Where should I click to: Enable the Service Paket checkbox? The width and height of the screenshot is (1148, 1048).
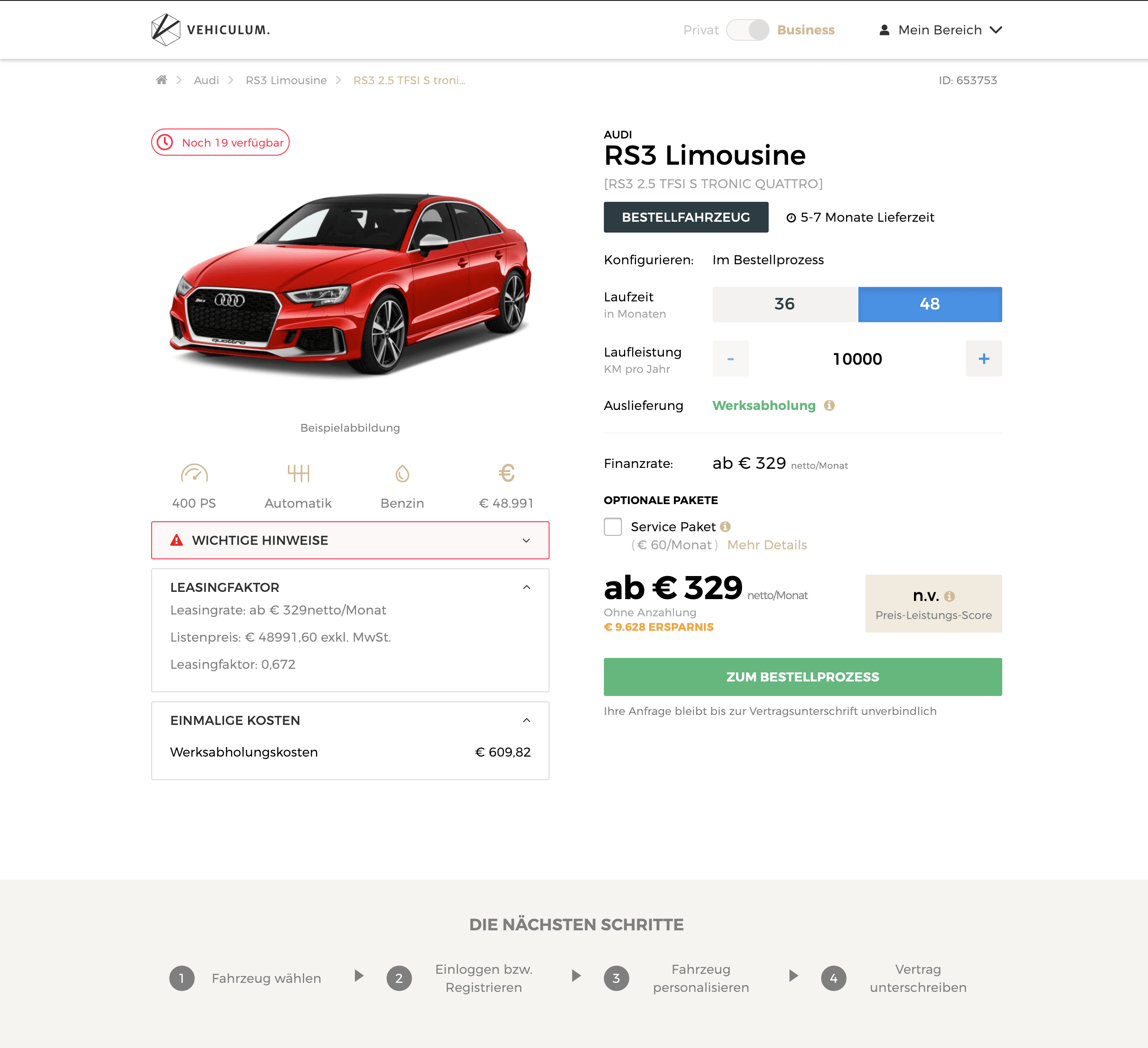click(613, 527)
